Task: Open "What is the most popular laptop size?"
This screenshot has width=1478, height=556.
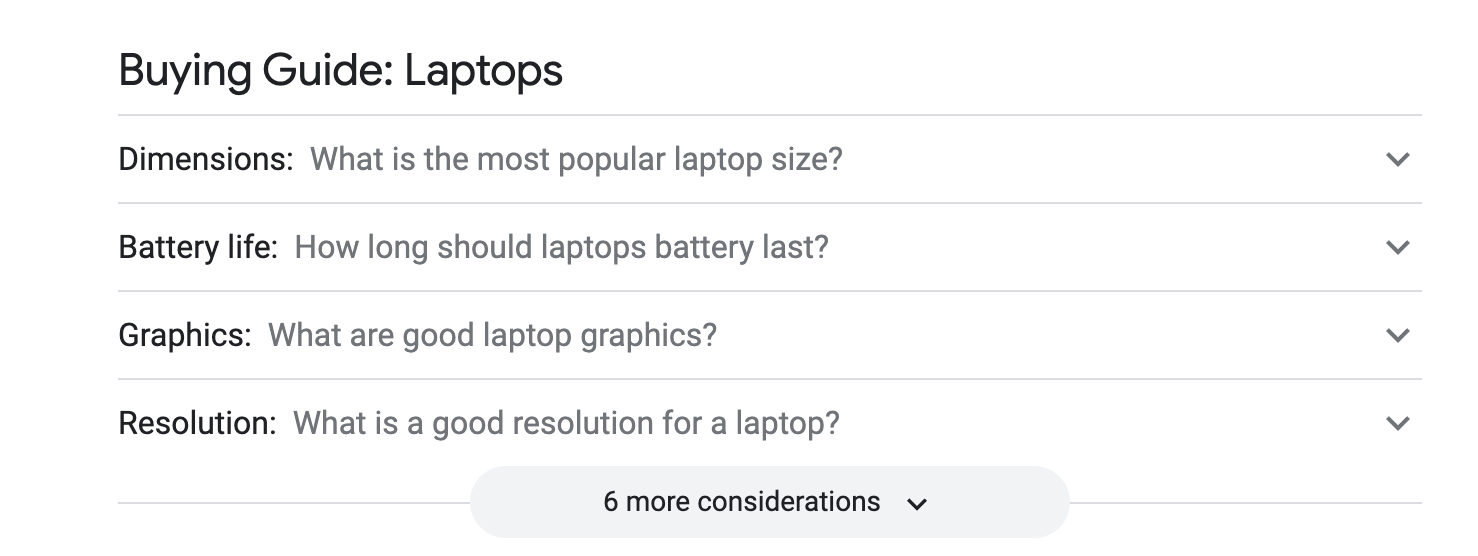Action: 576,159
